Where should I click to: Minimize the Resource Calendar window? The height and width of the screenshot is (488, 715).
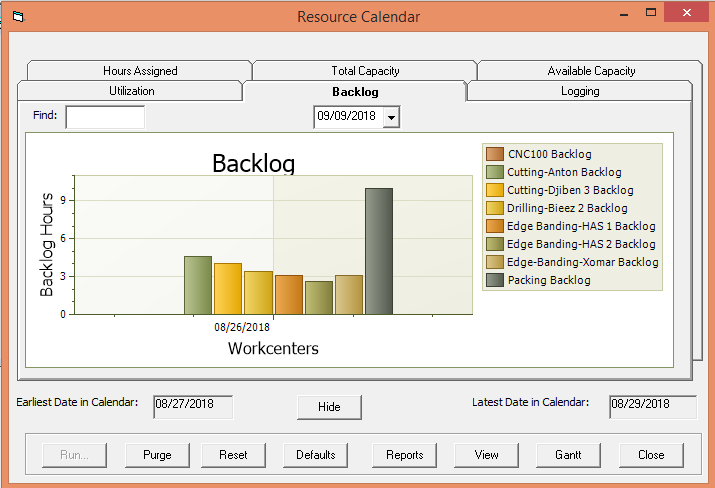coord(624,14)
